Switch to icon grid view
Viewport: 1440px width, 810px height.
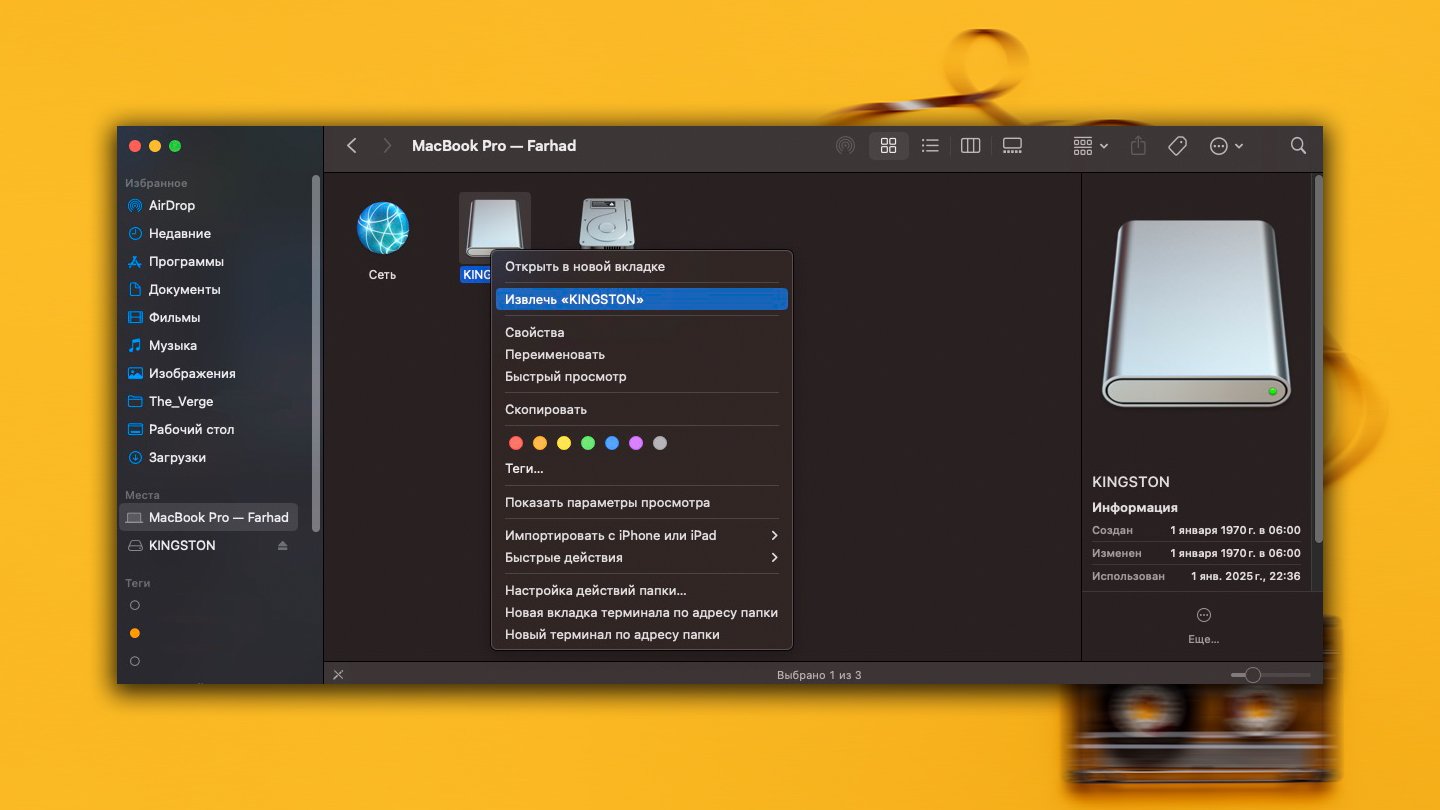[888, 146]
